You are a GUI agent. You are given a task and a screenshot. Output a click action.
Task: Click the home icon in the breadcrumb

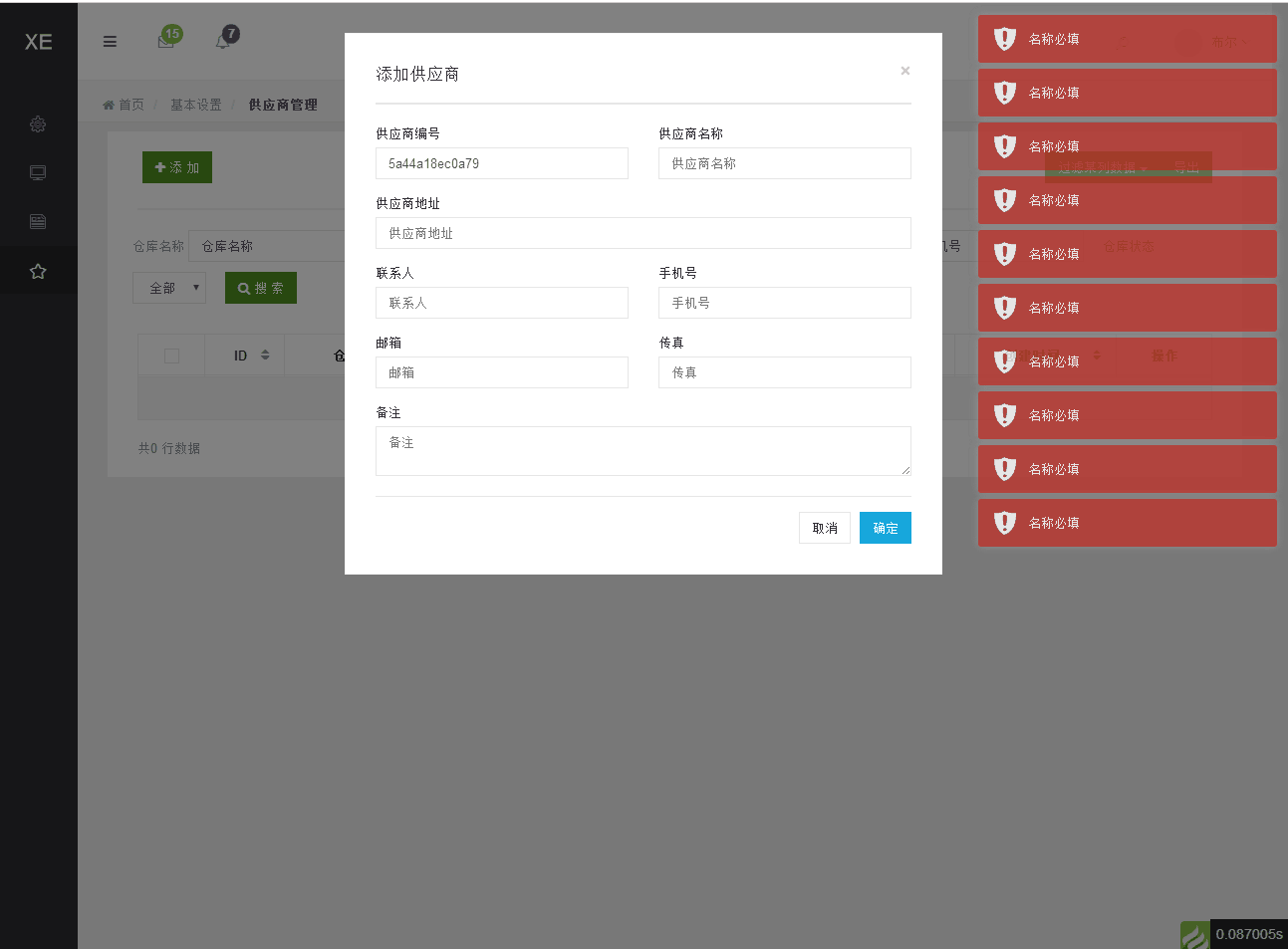[109, 104]
